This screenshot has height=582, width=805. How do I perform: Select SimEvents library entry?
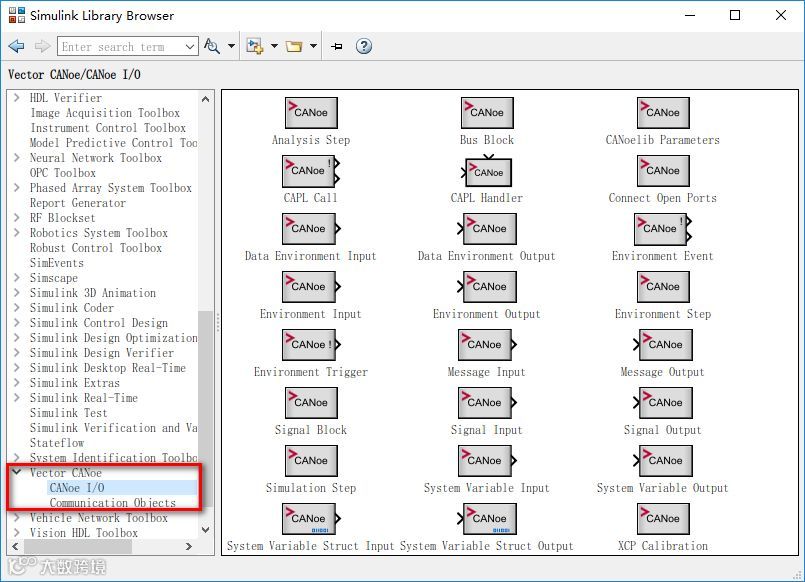pyautogui.click(x=56, y=263)
